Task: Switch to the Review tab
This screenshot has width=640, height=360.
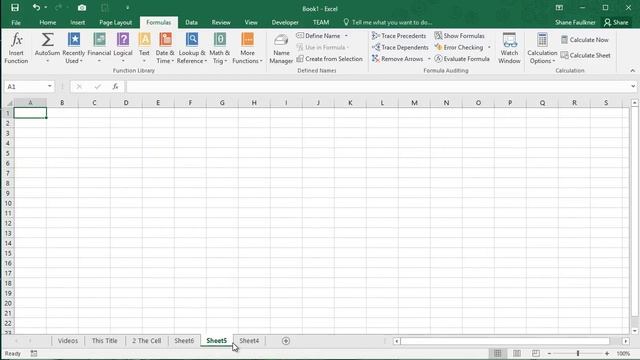Action: click(221, 22)
